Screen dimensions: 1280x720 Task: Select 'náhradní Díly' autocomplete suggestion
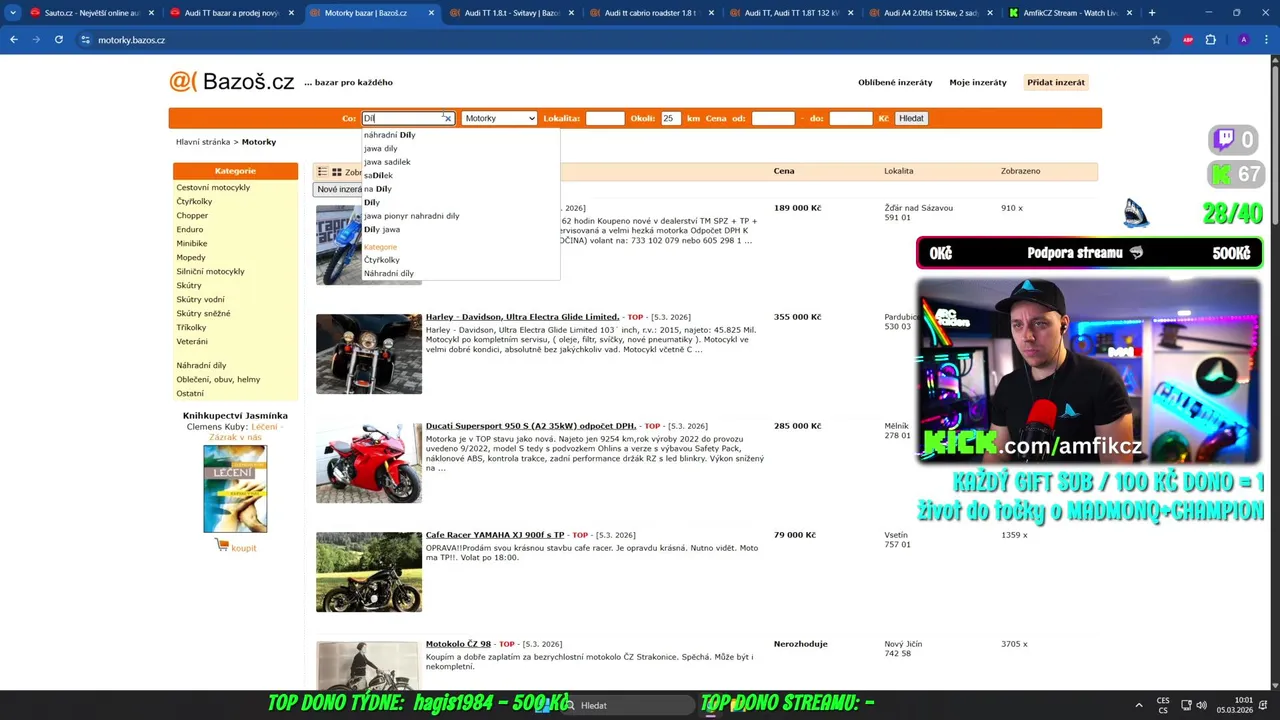390,135
